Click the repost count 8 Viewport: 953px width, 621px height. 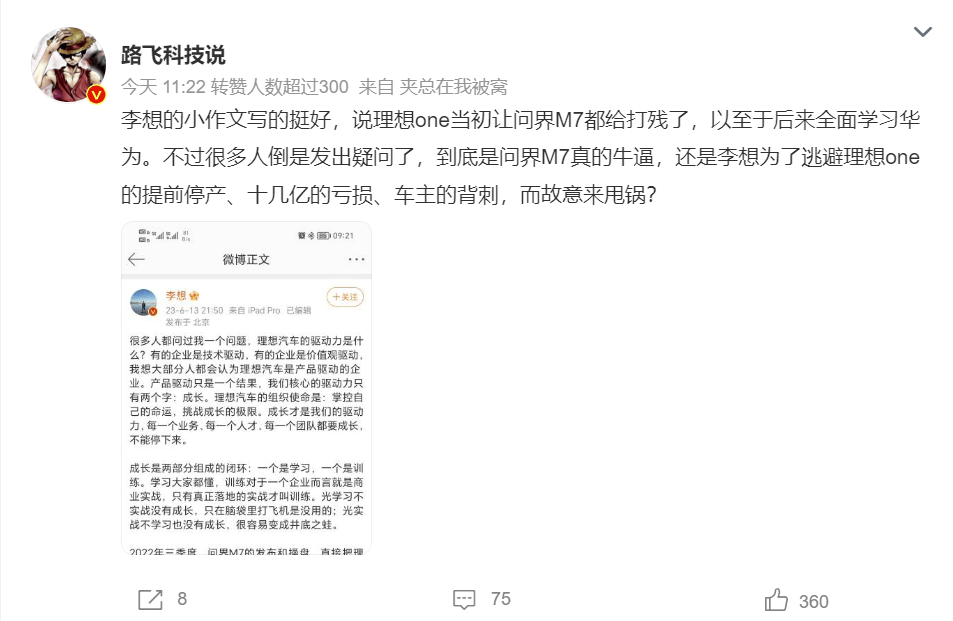(182, 599)
